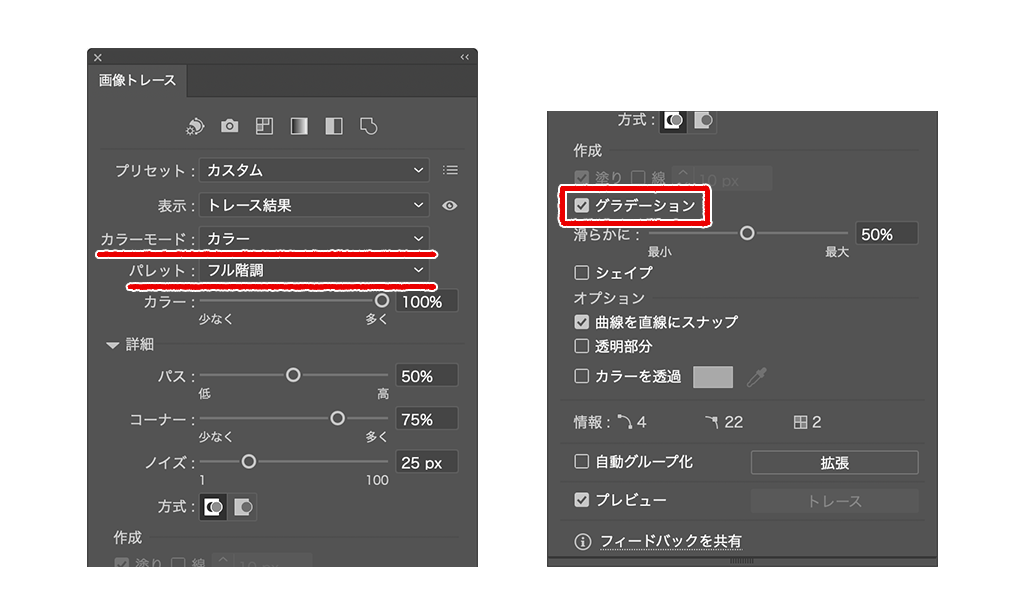Click the パス 50% value field
This screenshot has height=600, width=1024.
coord(427,376)
